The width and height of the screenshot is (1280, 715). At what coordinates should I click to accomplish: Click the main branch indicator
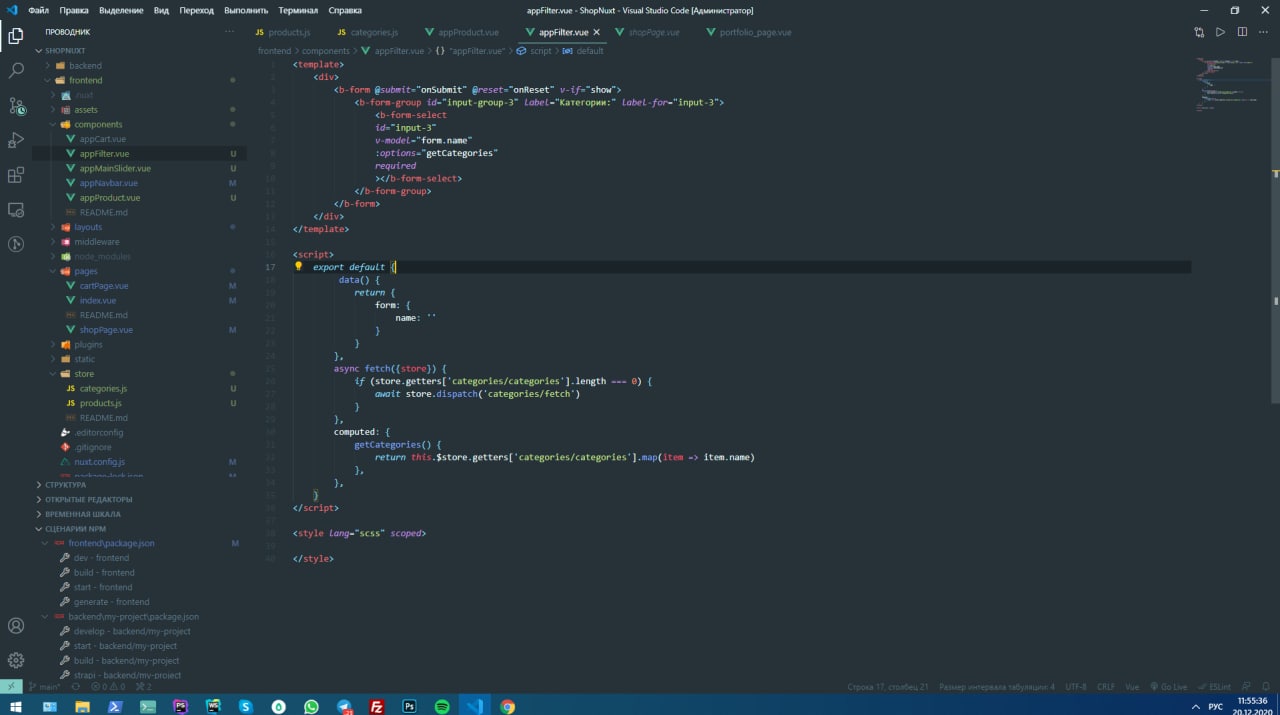[x=46, y=687]
